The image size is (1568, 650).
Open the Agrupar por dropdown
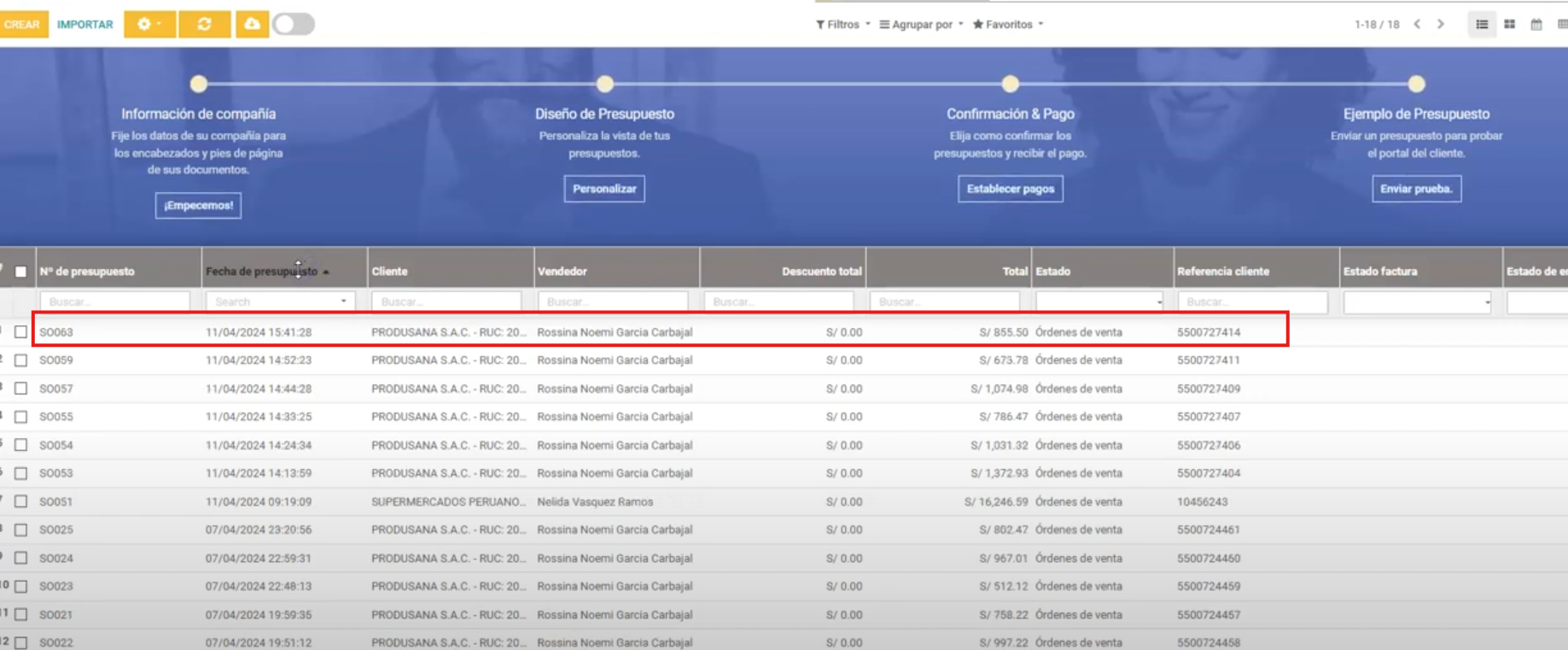pos(921,25)
